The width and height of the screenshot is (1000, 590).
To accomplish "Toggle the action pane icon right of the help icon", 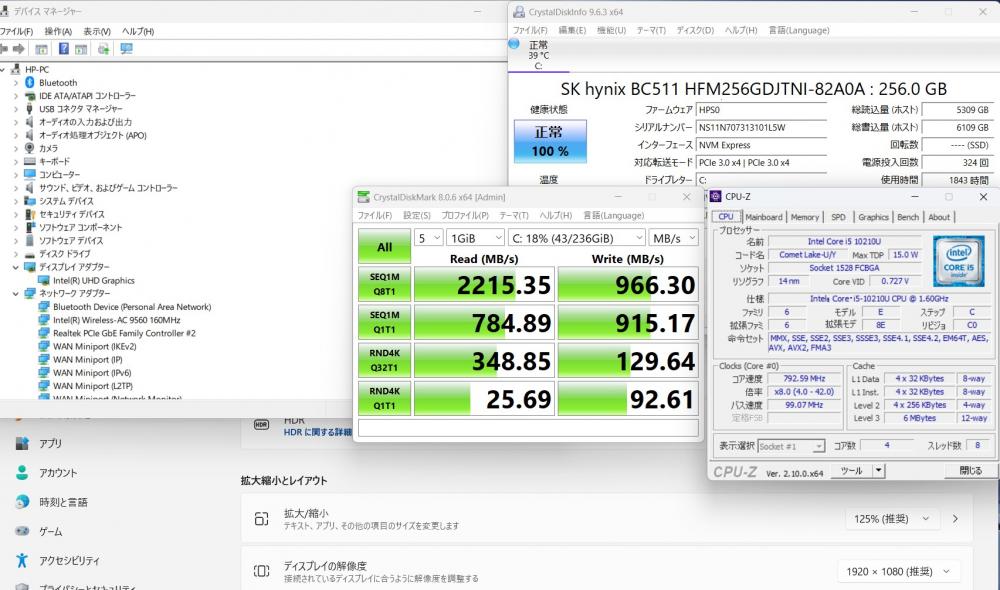I will click(x=81, y=49).
